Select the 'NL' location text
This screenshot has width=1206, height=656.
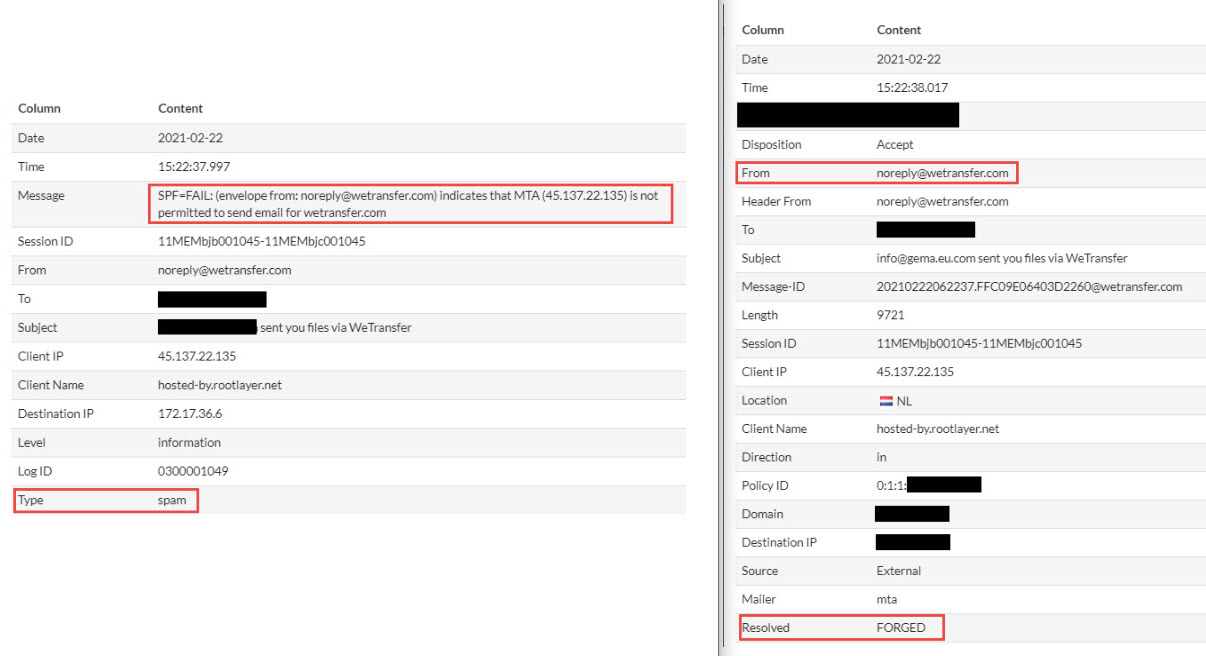click(x=905, y=401)
